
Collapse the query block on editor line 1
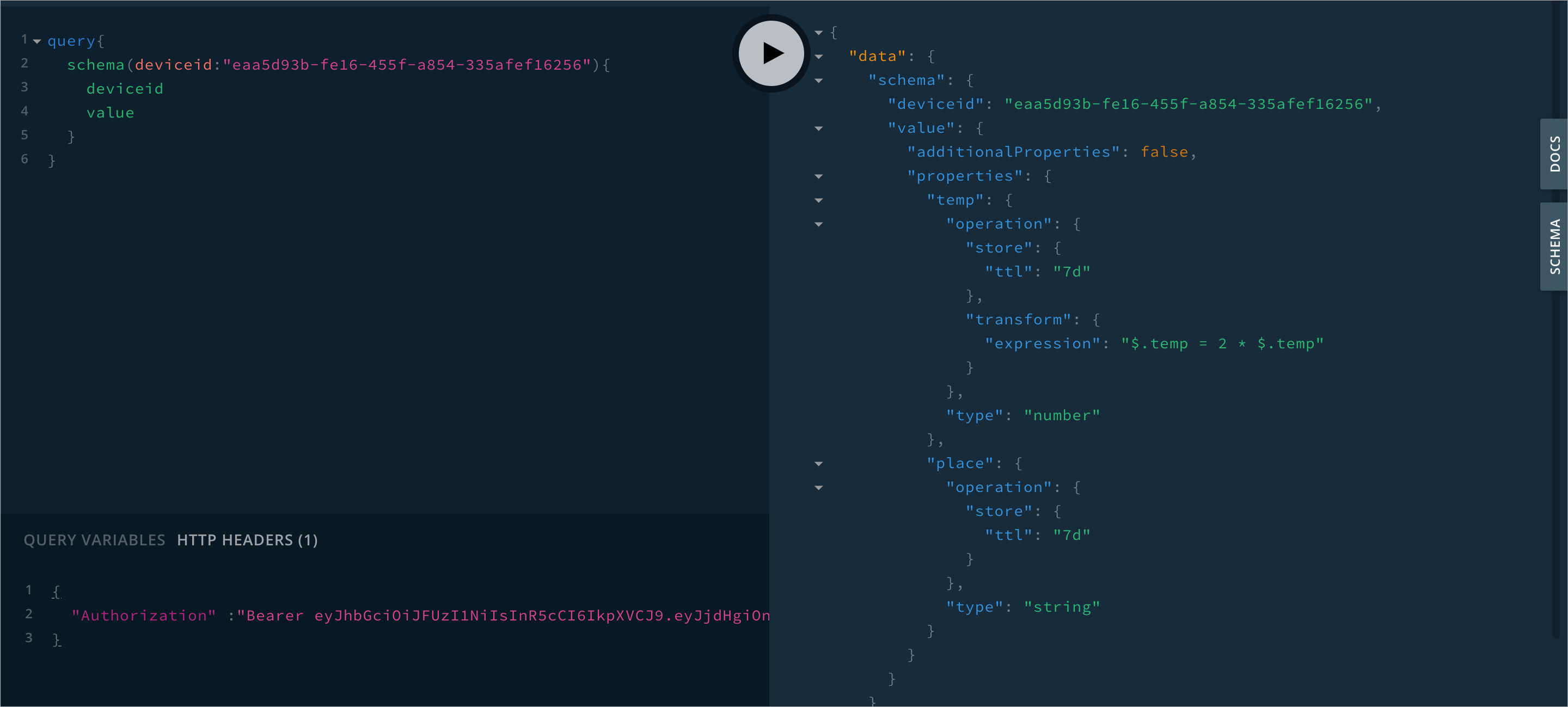coord(37,41)
